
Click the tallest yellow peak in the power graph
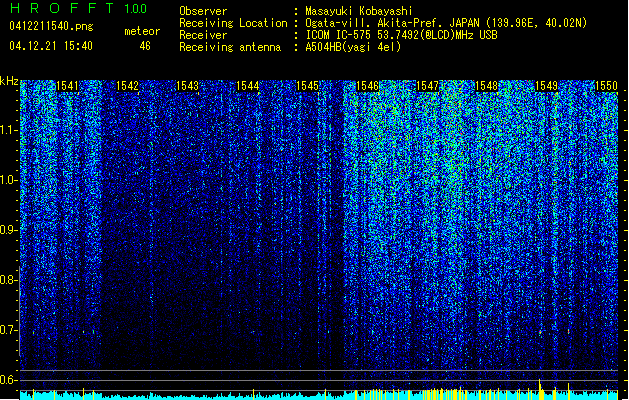pos(540,389)
